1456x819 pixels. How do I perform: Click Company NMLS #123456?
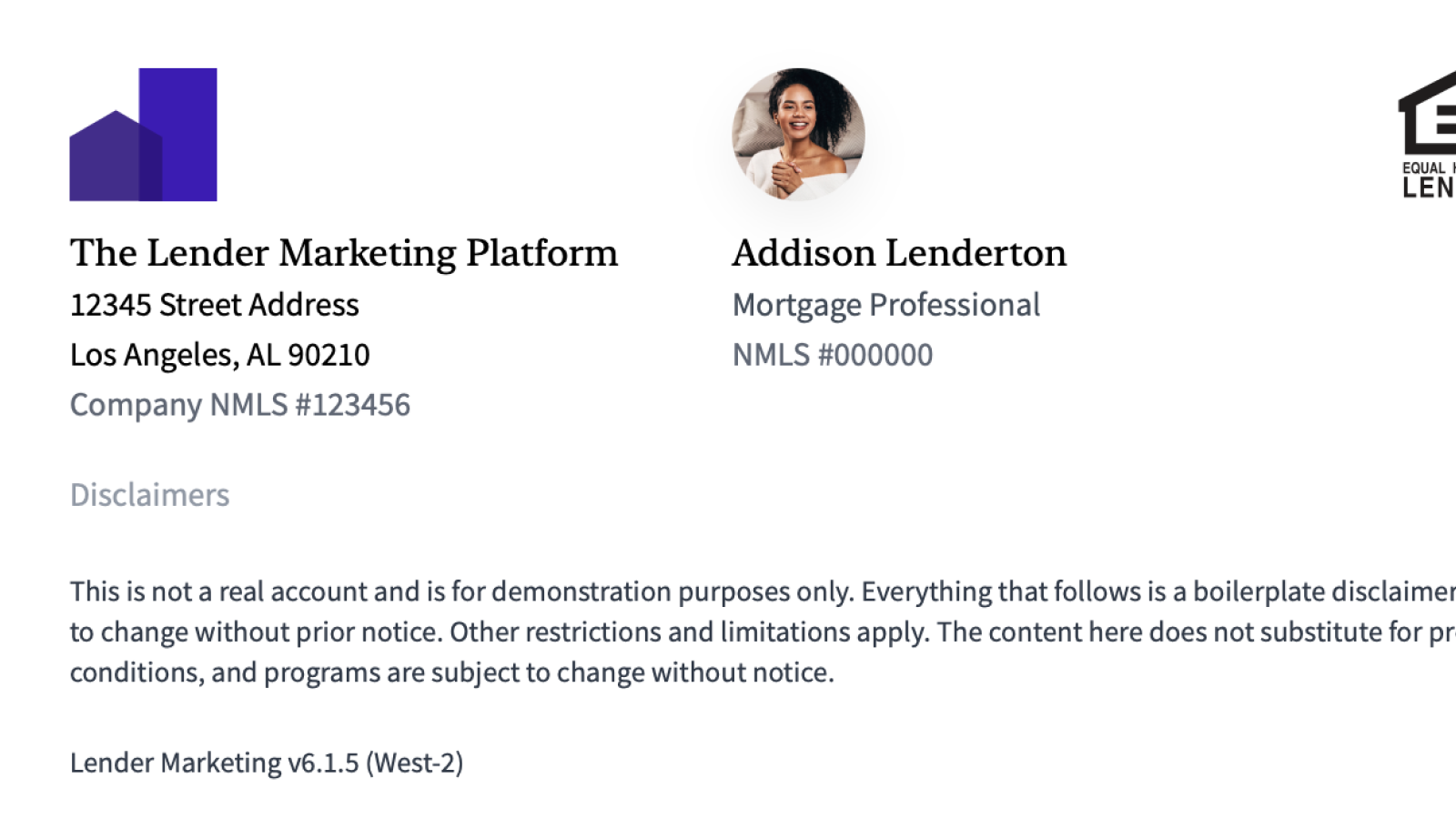[240, 405]
